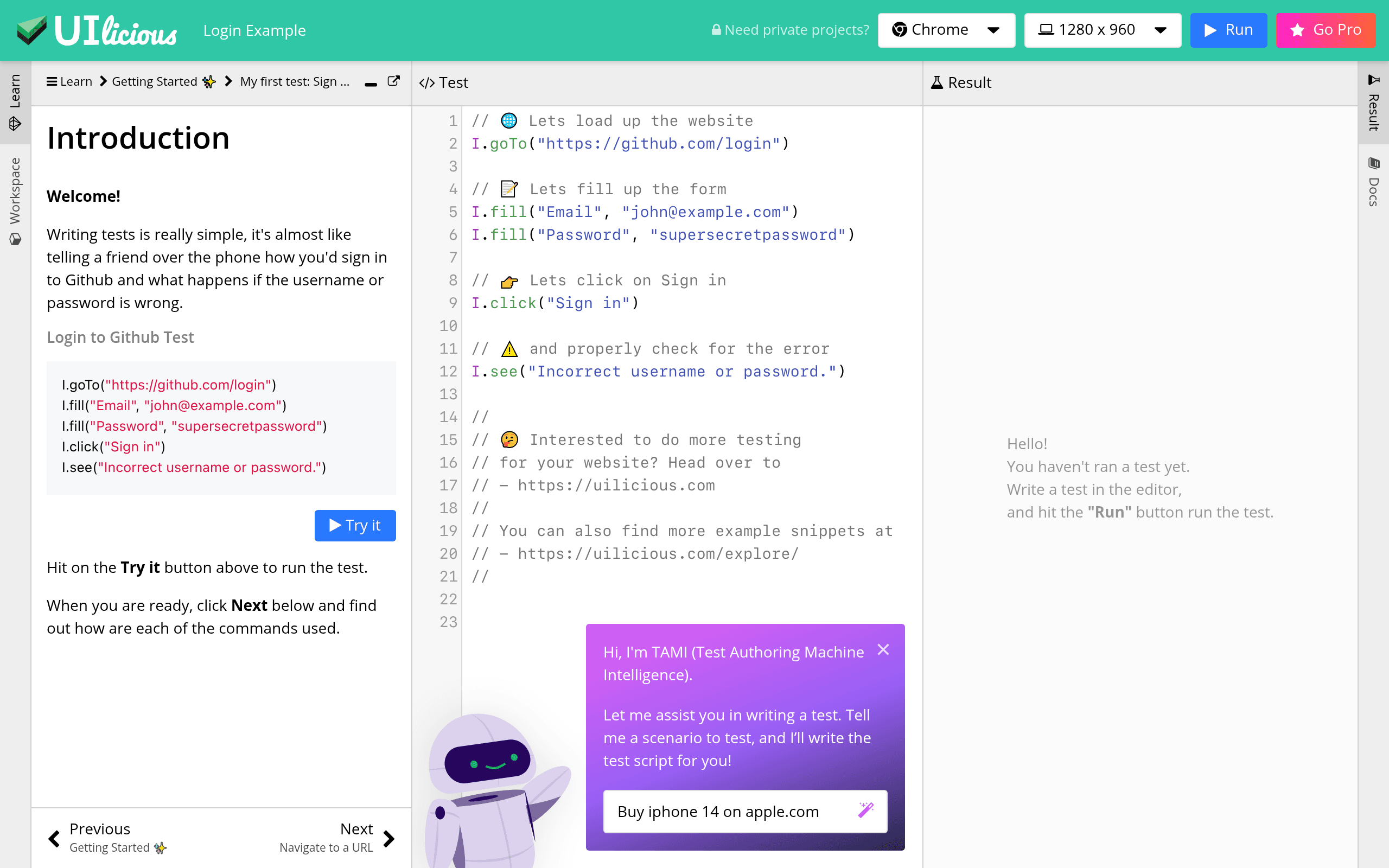
Task: Click the Login to Github Test heading
Action: pyautogui.click(x=120, y=337)
